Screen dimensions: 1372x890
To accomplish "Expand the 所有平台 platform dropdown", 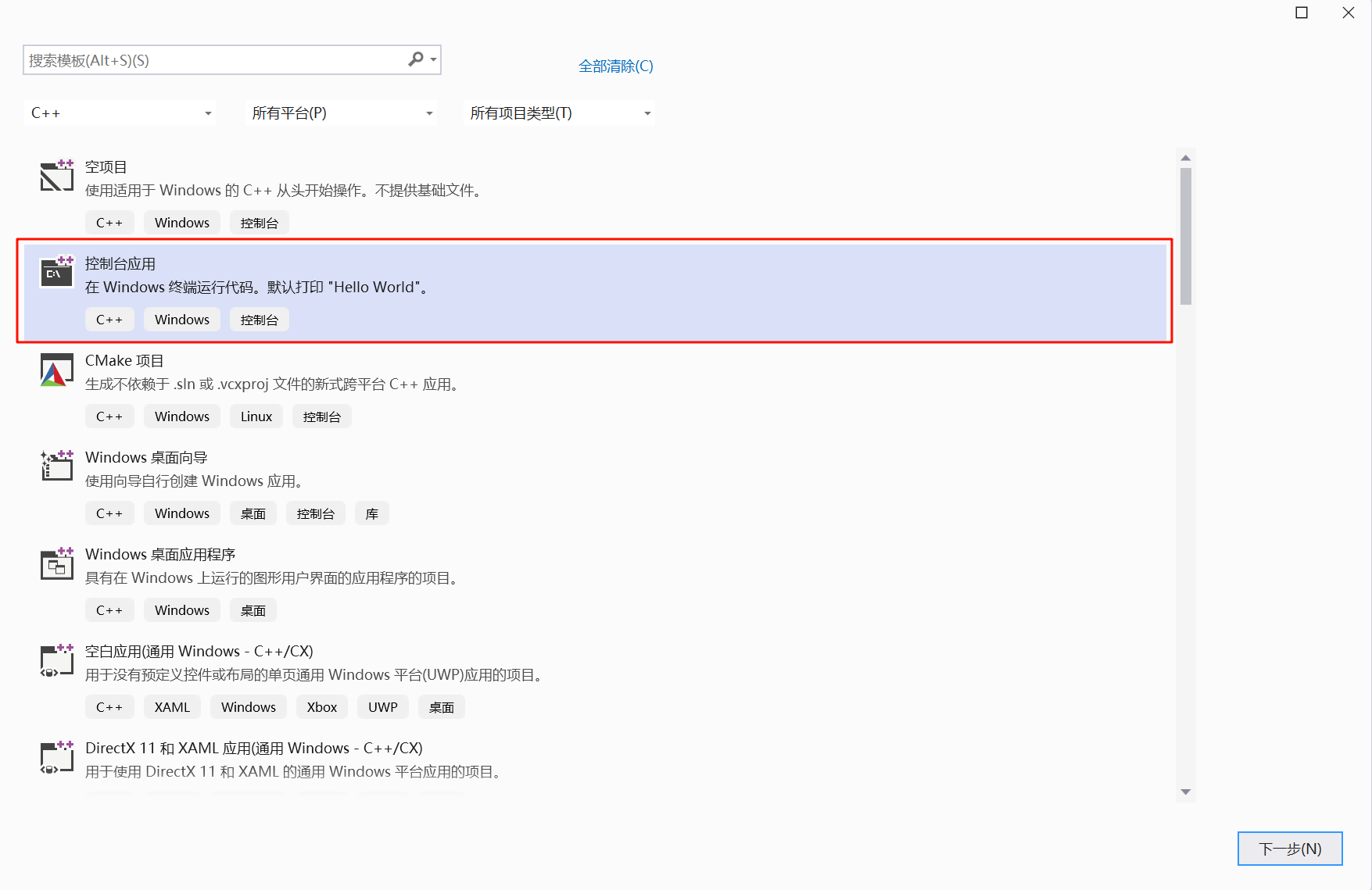I will coord(341,113).
